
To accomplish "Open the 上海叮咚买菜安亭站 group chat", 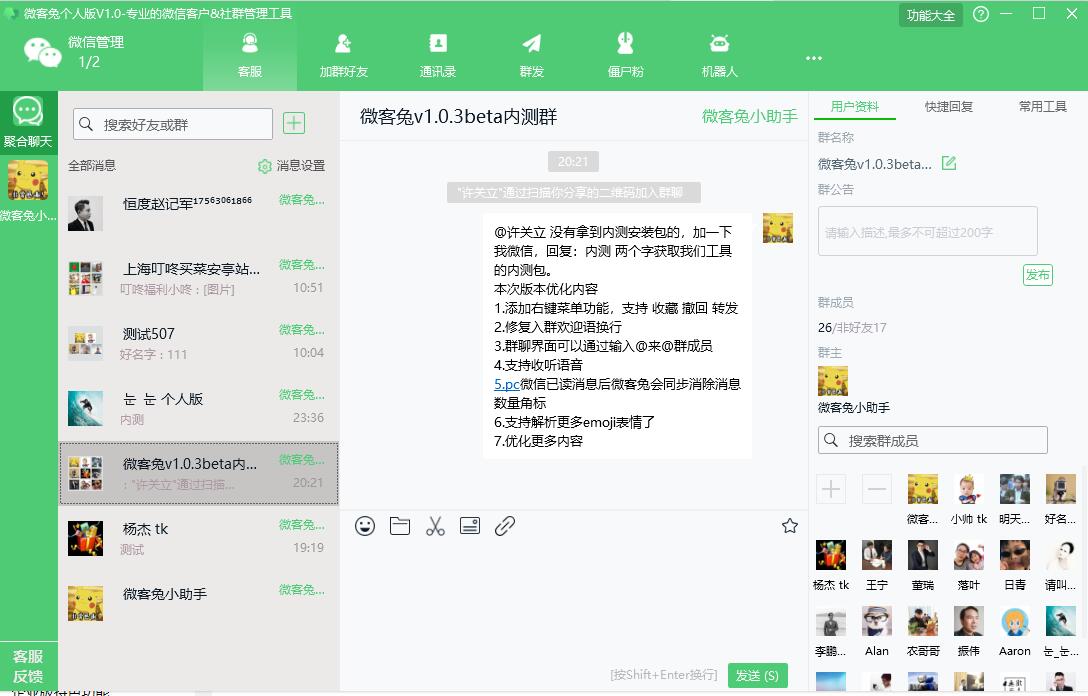I will [198, 278].
